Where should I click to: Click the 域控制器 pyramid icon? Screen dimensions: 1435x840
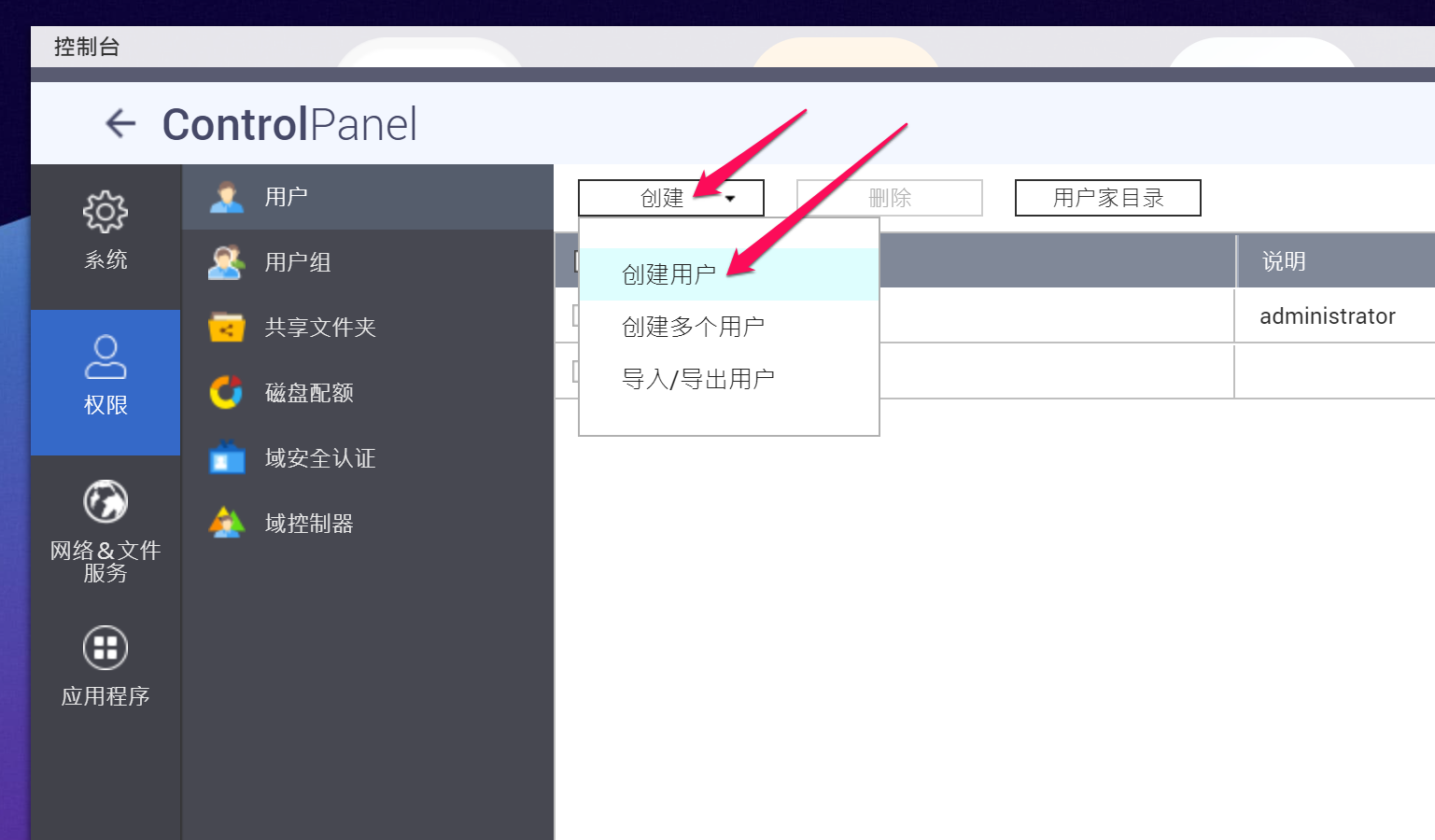pyautogui.click(x=226, y=524)
